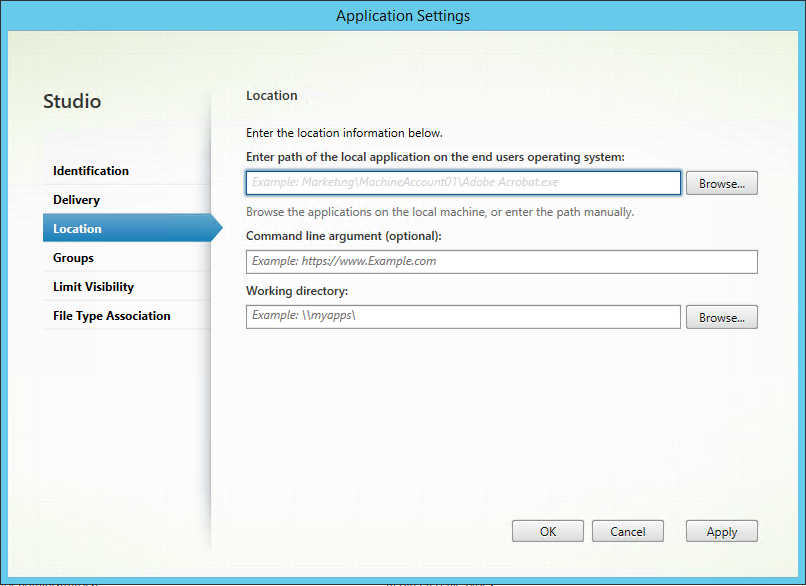The image size is (806, 586).
Task: Click the Apply button
Action: 721,531
